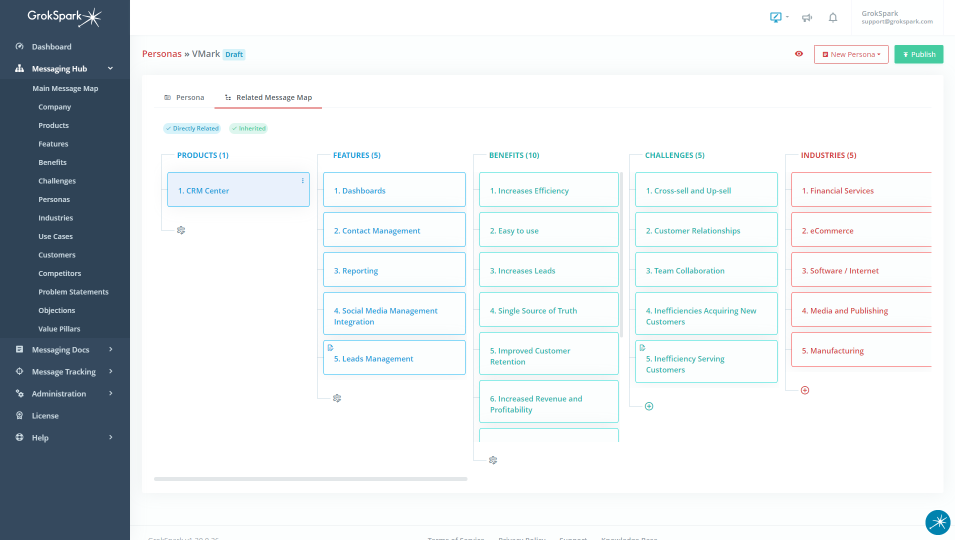The width and height of the screenshot is (960, 540).
Task: Click the Message Tracking target icon
Action: (x=20, y=372)
